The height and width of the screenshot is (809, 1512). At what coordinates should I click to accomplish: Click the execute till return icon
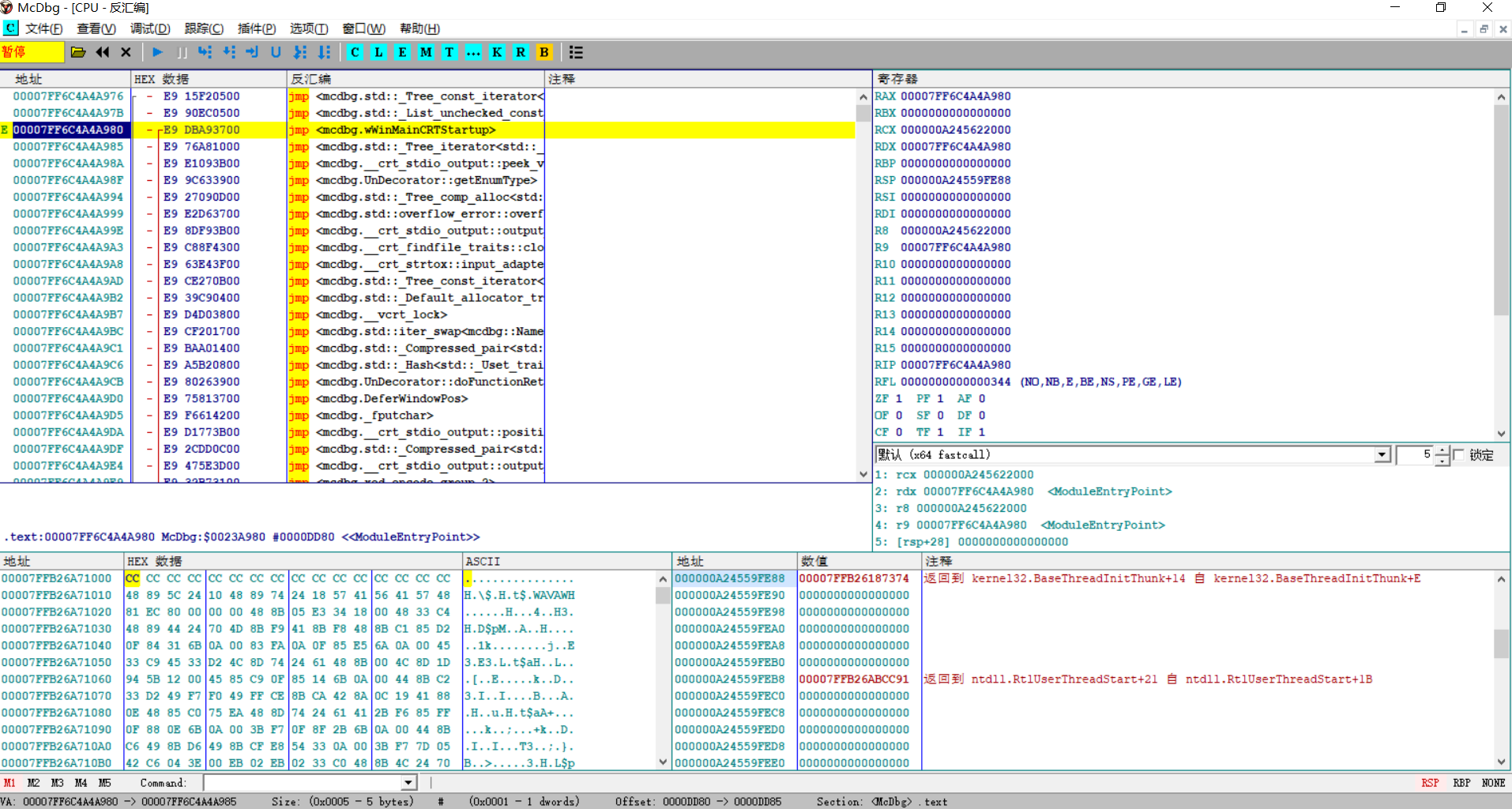coord(252,52)
